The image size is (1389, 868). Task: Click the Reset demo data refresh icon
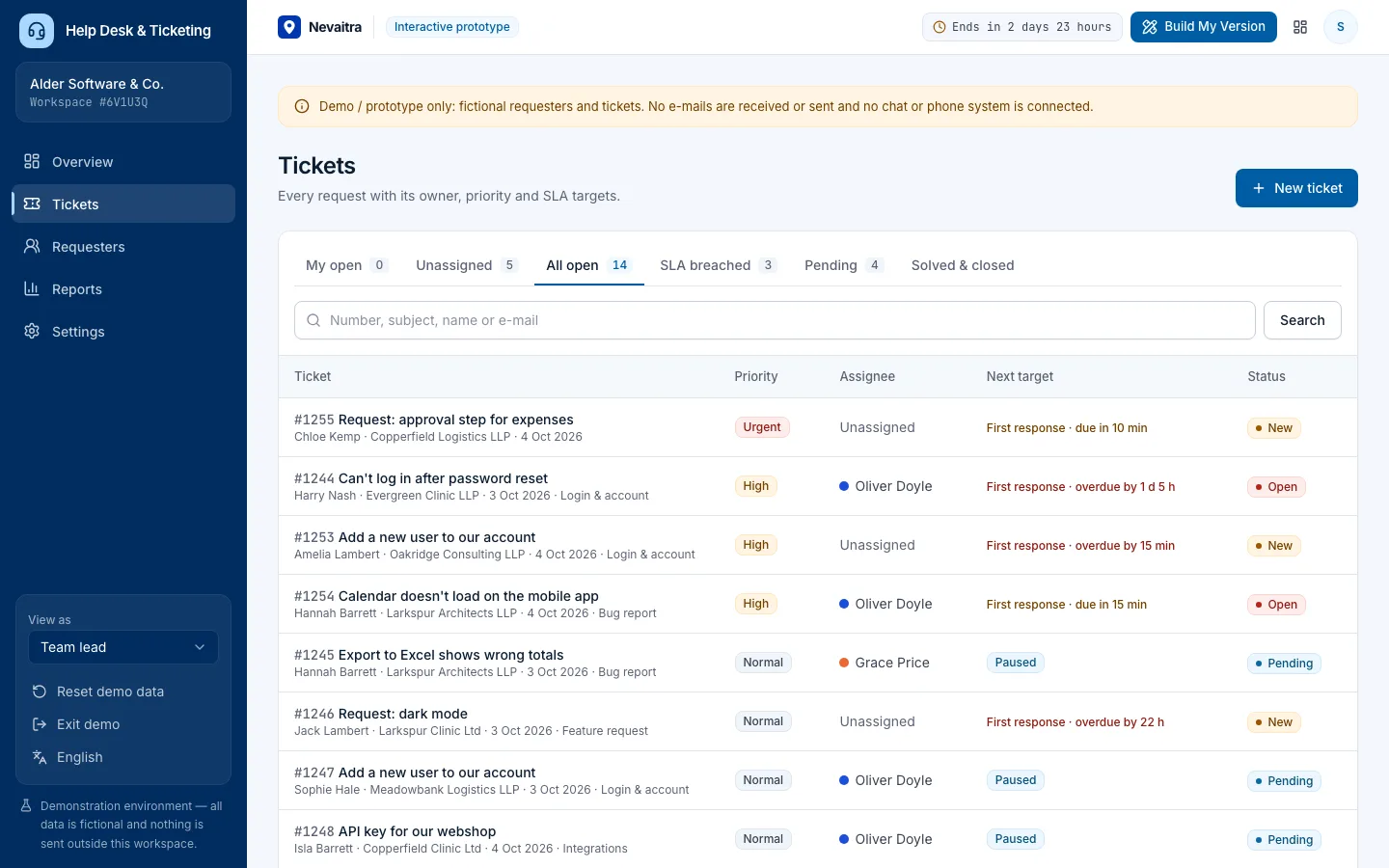[40, 692]
